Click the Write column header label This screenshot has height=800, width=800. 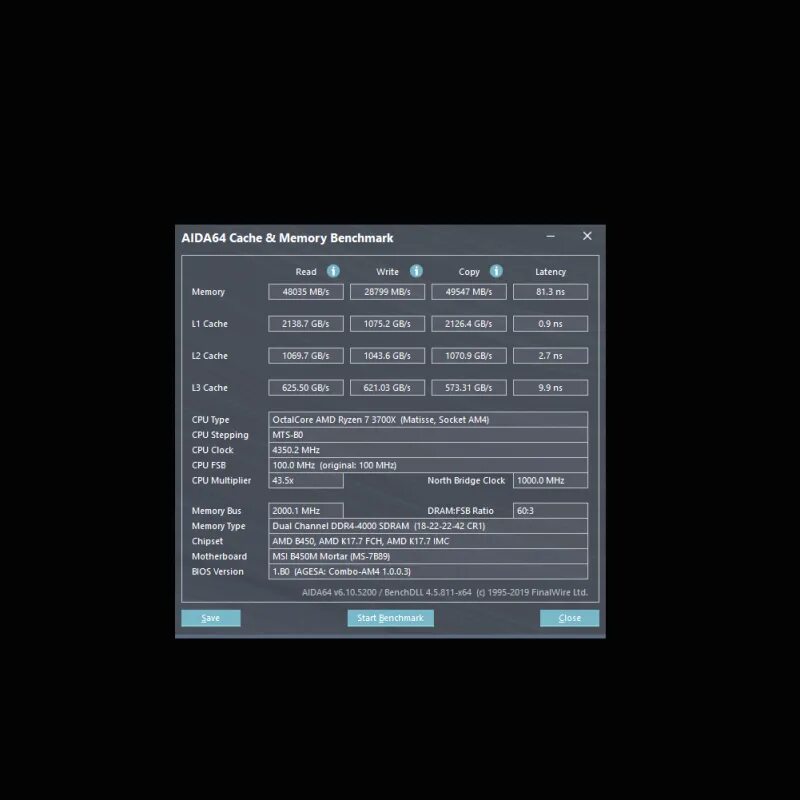(387, 272)
